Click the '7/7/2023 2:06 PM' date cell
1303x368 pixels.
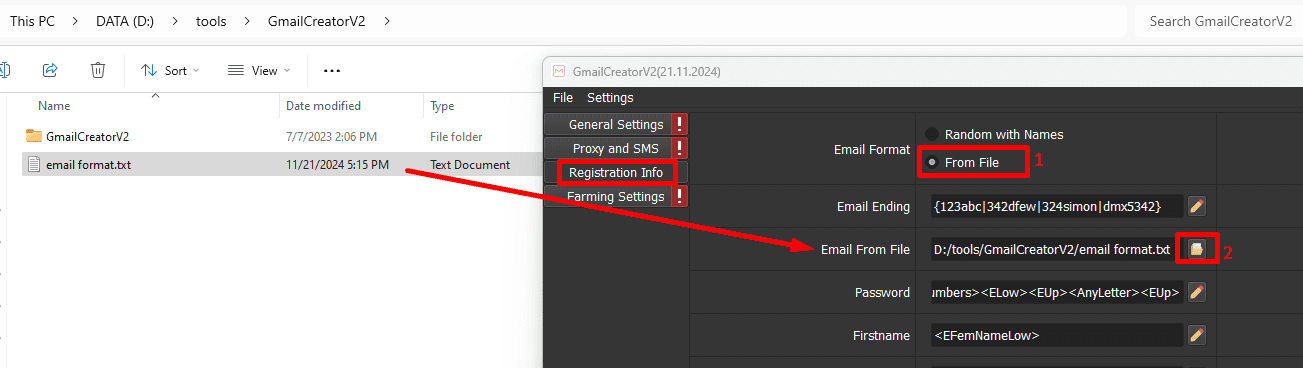click(x=331, y=136)
